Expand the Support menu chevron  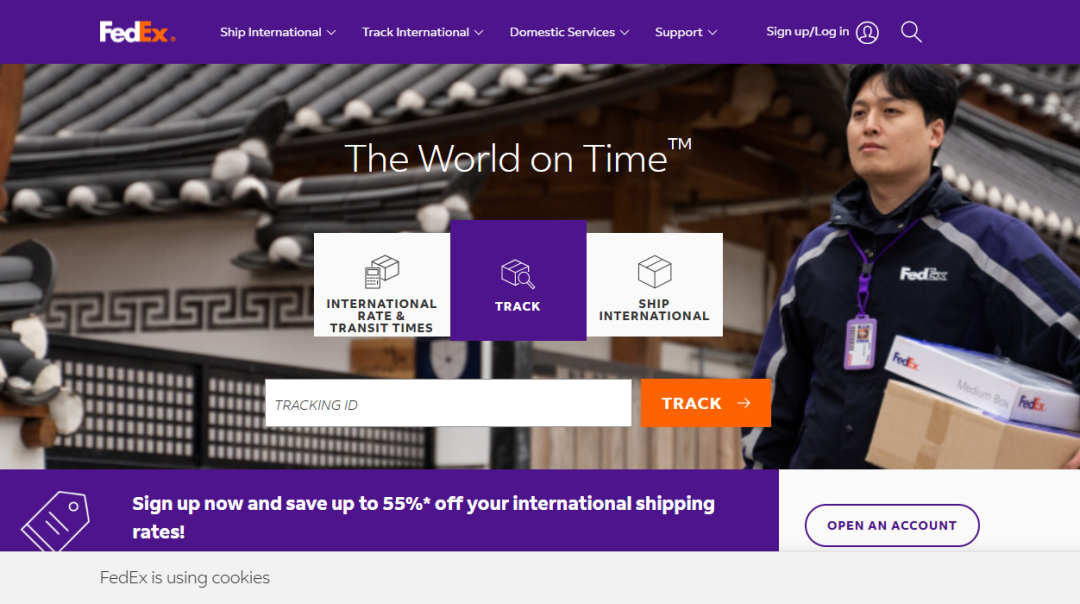[x=712, y=32]
